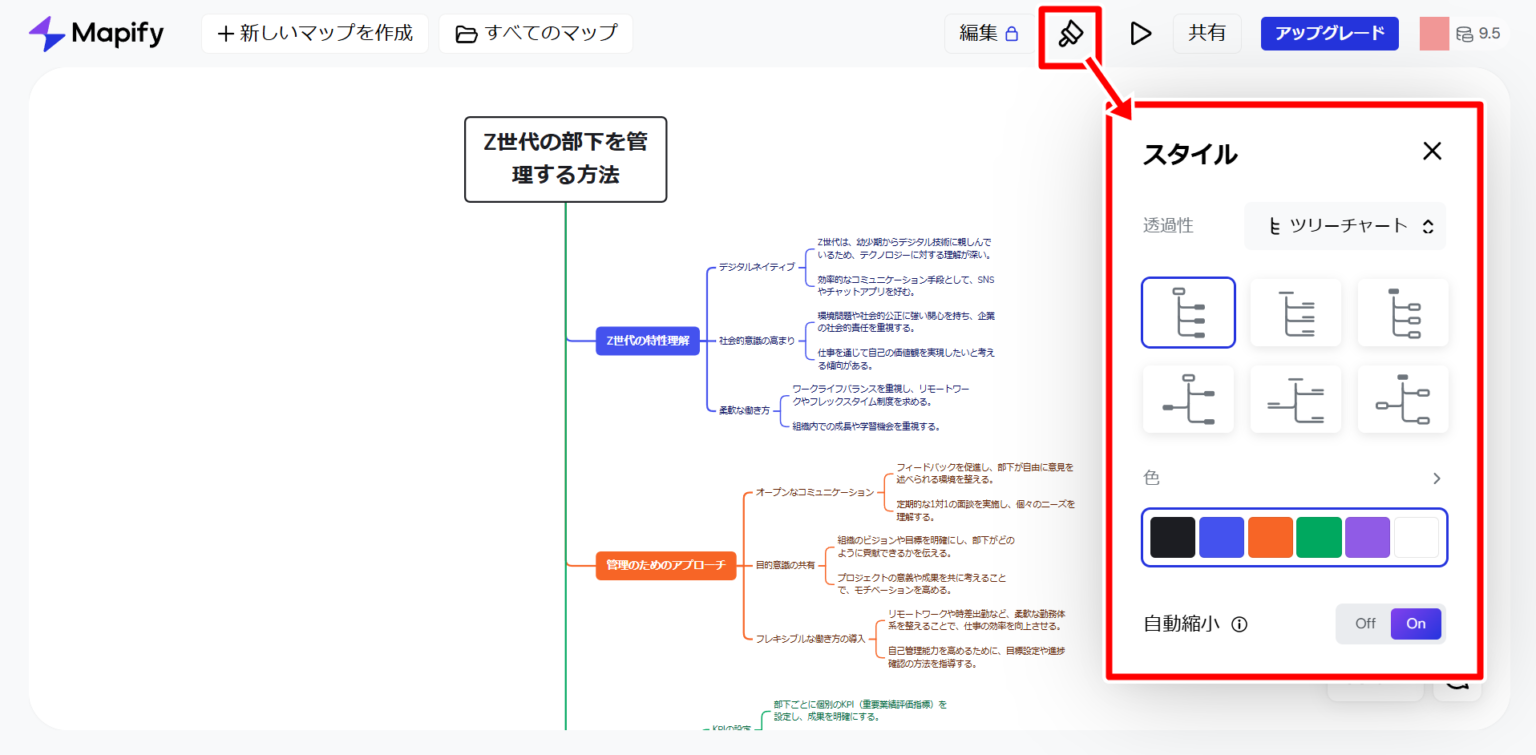The image size is (1536, 755).
Task: Select the 社会的意識の高まり node
Action: [757, 340]
